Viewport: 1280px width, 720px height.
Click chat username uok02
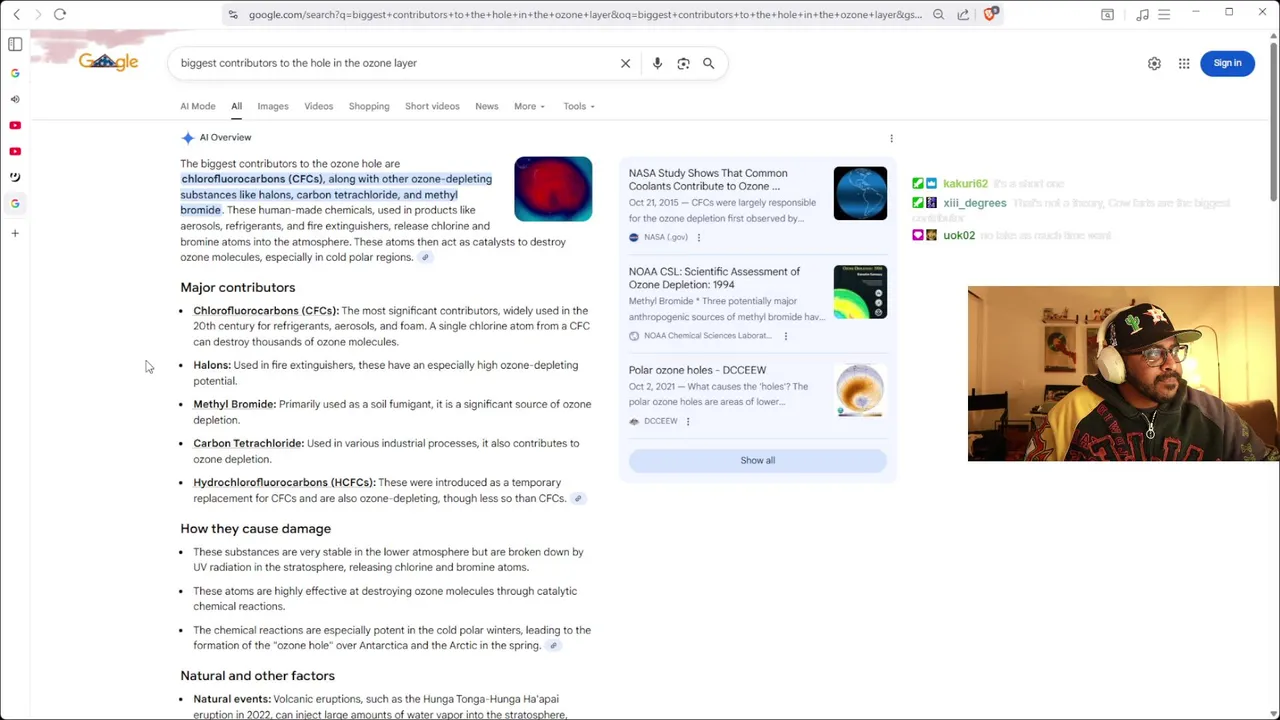tap(958, 236)
